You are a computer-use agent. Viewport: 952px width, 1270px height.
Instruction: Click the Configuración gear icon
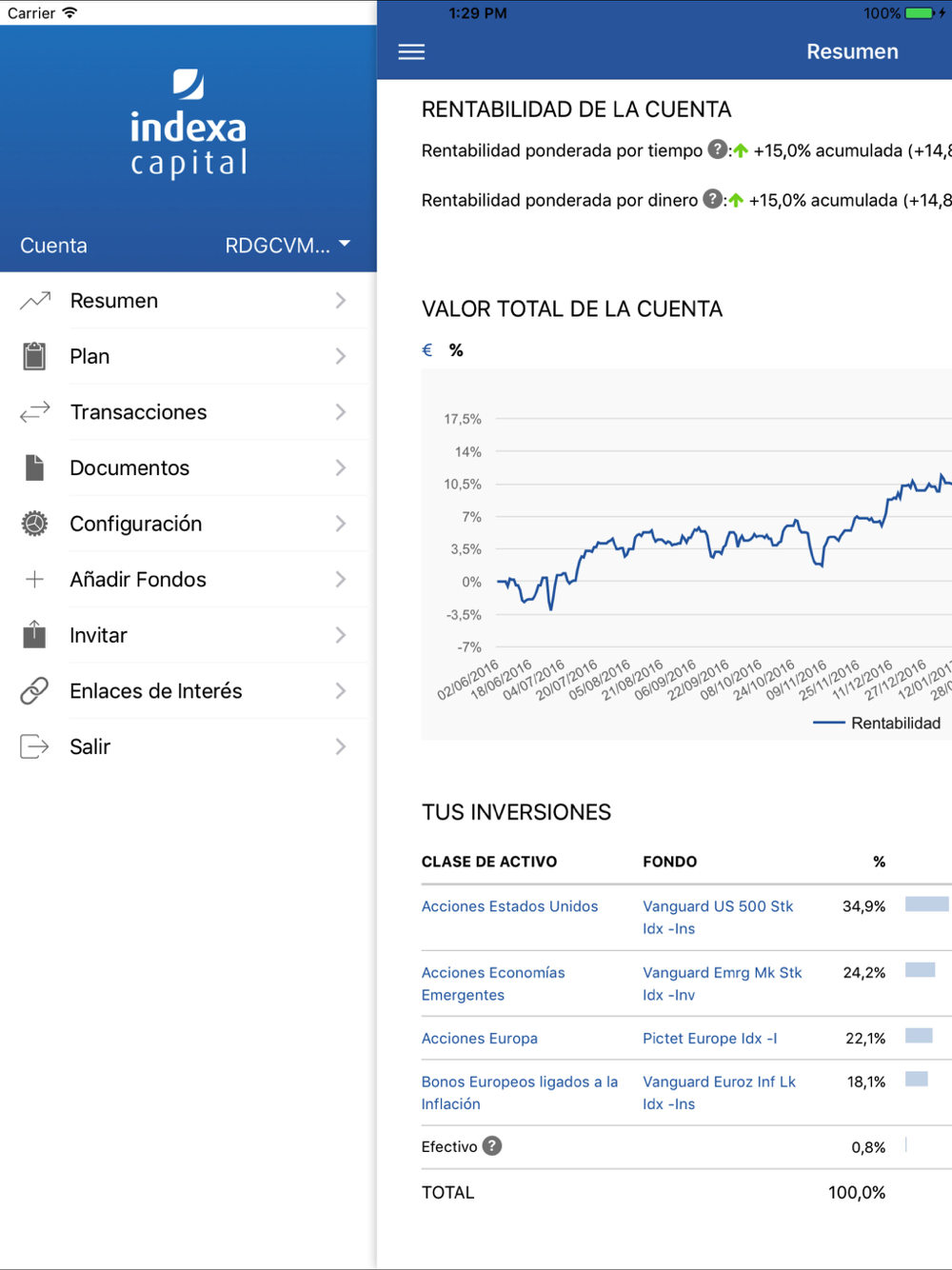34,524
